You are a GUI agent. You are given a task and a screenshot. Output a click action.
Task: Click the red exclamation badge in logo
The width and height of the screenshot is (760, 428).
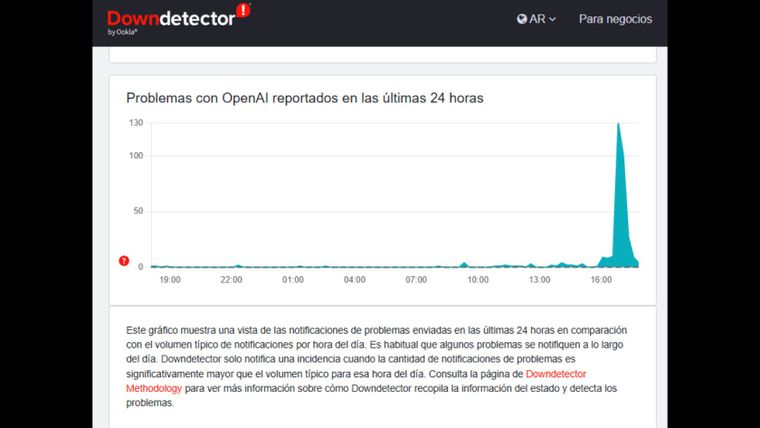click(243, 11)
